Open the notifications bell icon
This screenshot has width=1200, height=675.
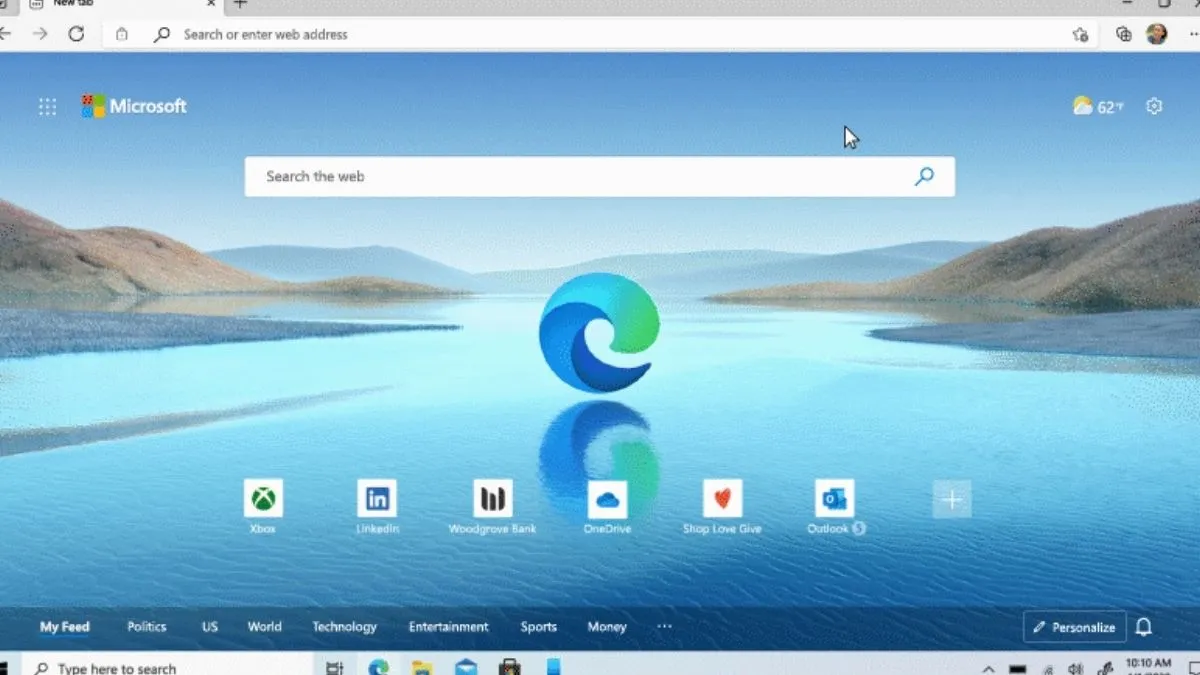pyautogui.click(x=1144, y=627)
